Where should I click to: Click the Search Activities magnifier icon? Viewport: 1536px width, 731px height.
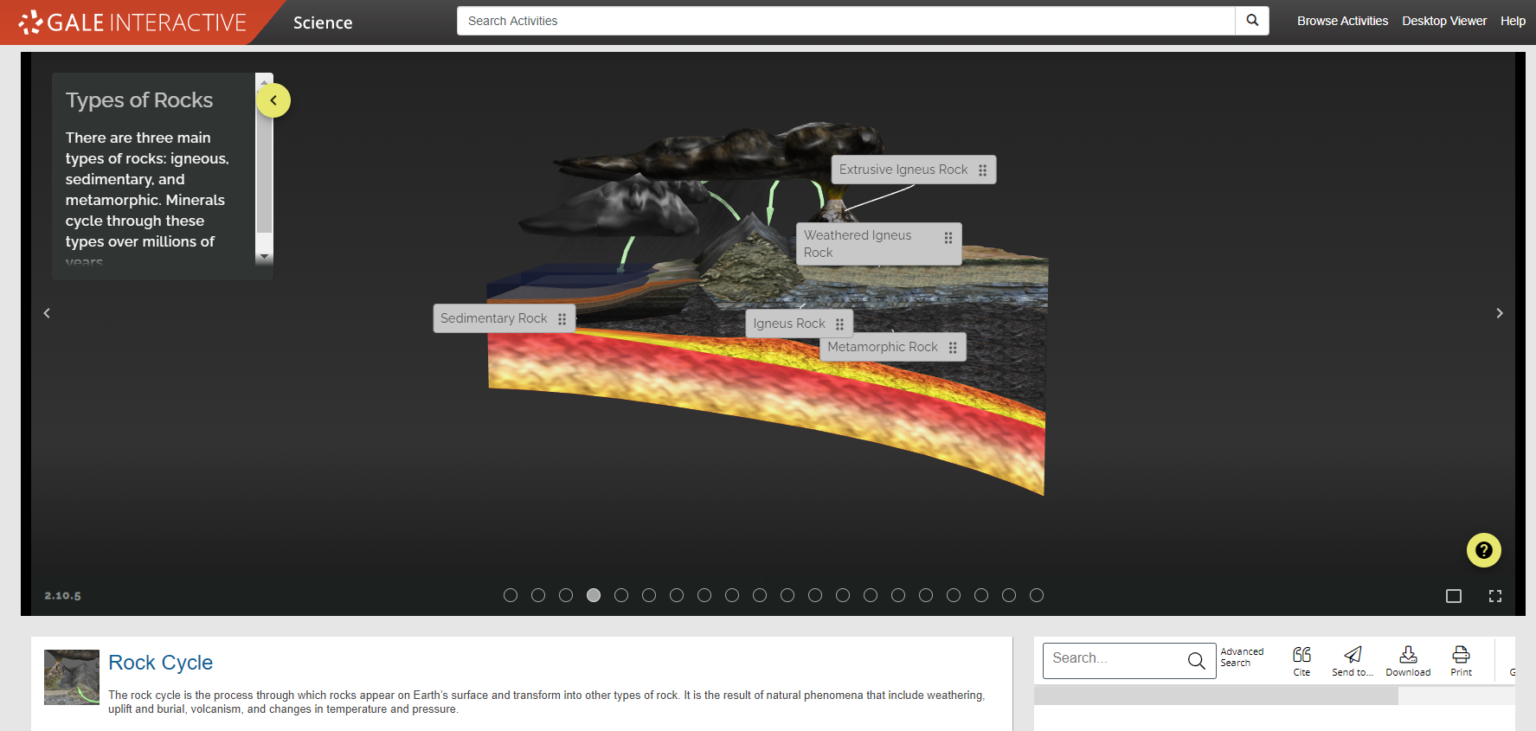(x=1251, y=20)
